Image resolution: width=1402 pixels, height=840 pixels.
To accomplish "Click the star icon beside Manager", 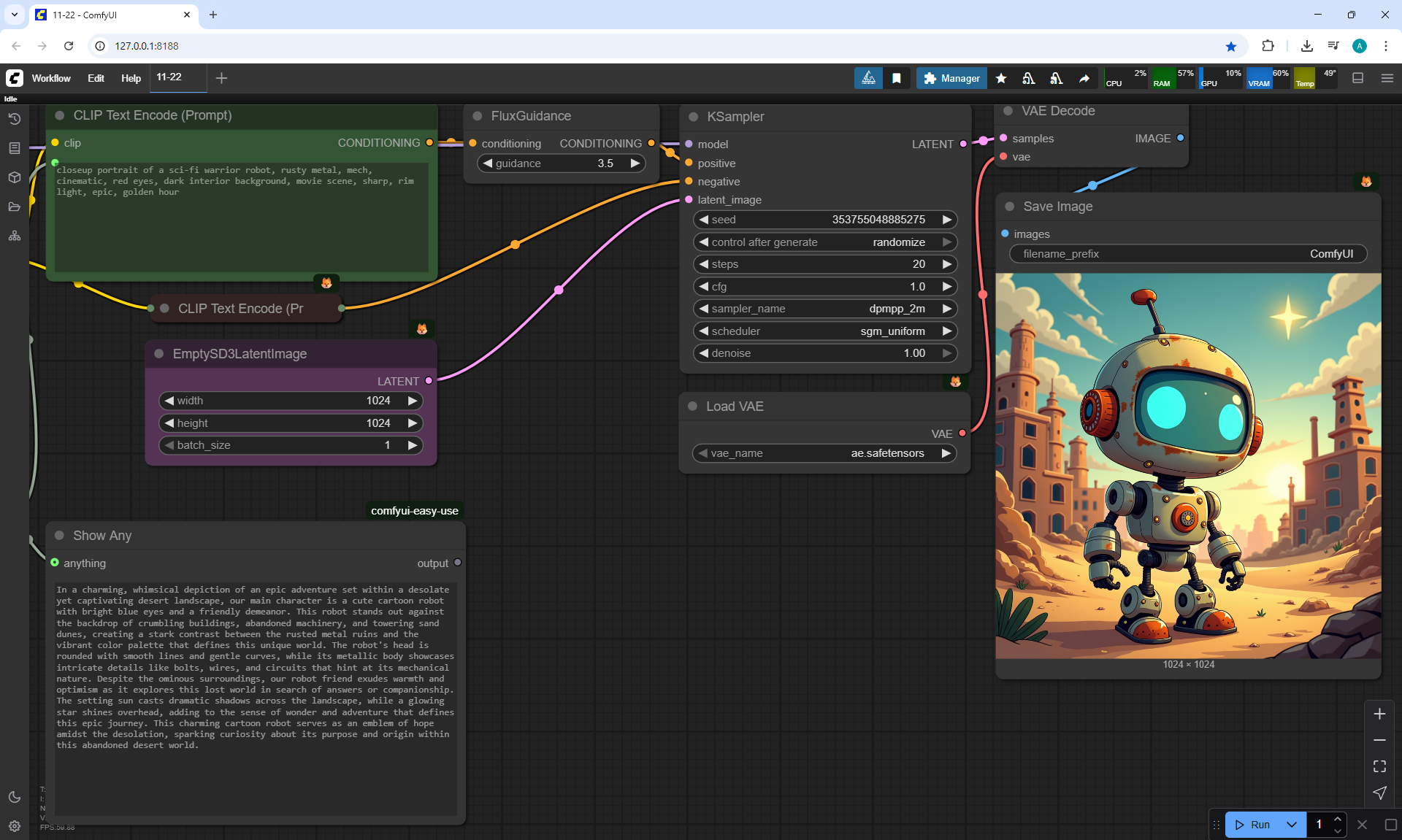I will click(1001, 78).
